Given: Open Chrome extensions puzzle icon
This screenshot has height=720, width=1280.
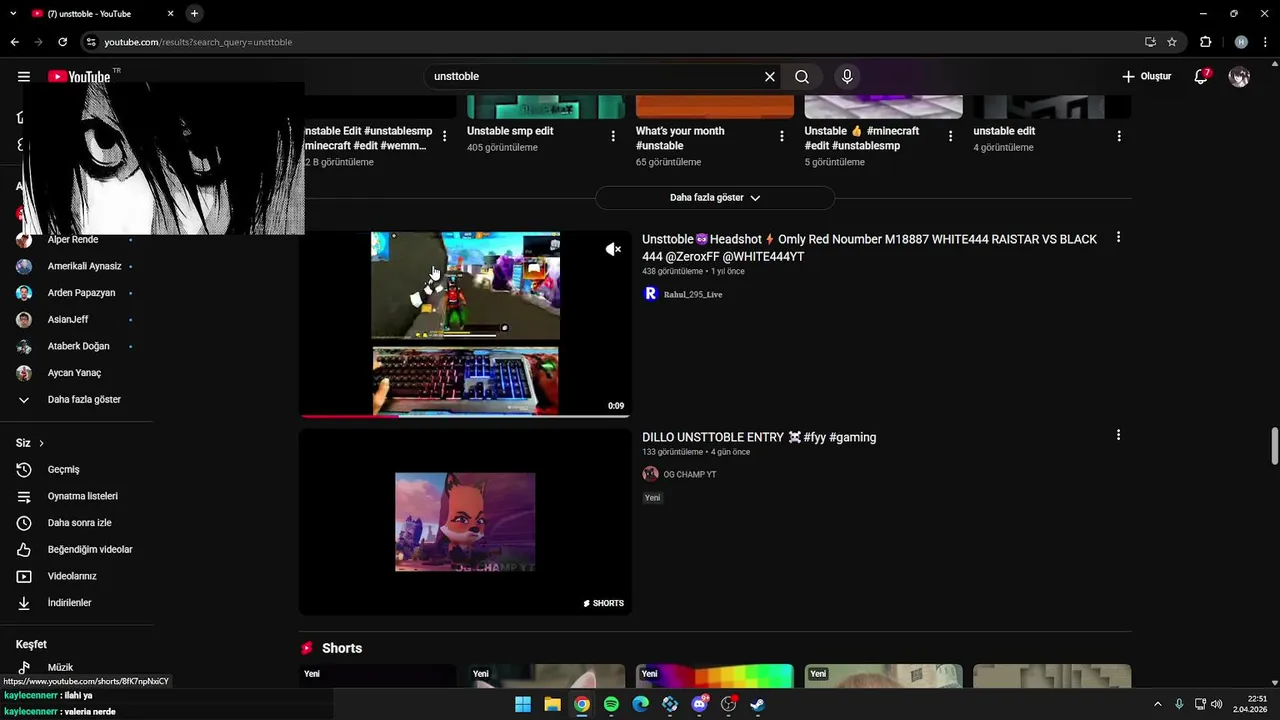Looking at the screenshot, I should [x=1205, y=42].
